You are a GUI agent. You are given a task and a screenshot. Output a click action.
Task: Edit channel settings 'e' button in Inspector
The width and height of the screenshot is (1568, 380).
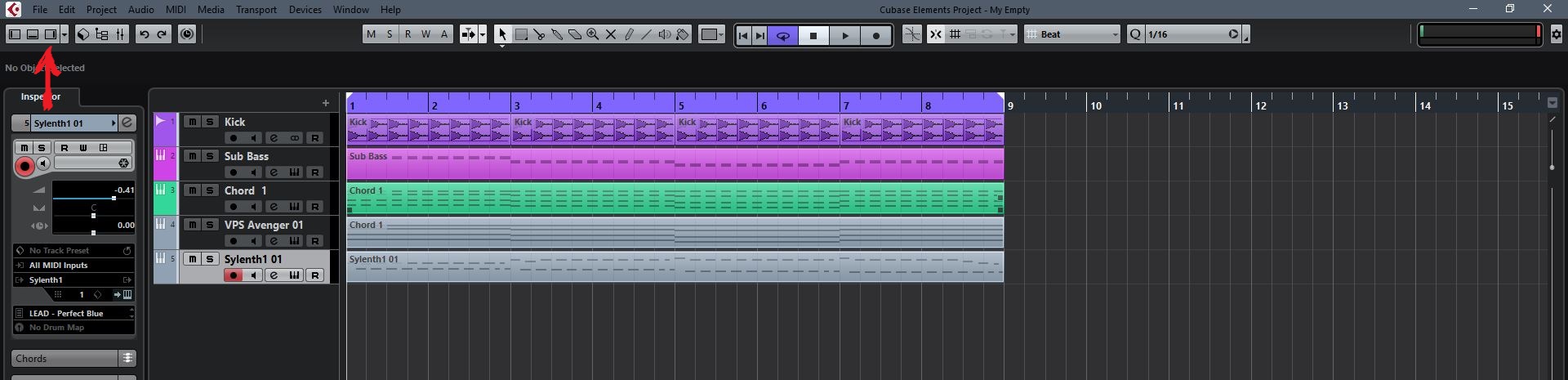click(x=127, y=123)
